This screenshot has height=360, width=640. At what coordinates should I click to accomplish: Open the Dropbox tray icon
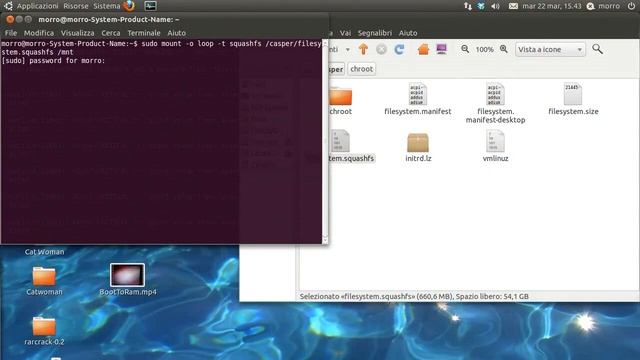click(481, 6)
